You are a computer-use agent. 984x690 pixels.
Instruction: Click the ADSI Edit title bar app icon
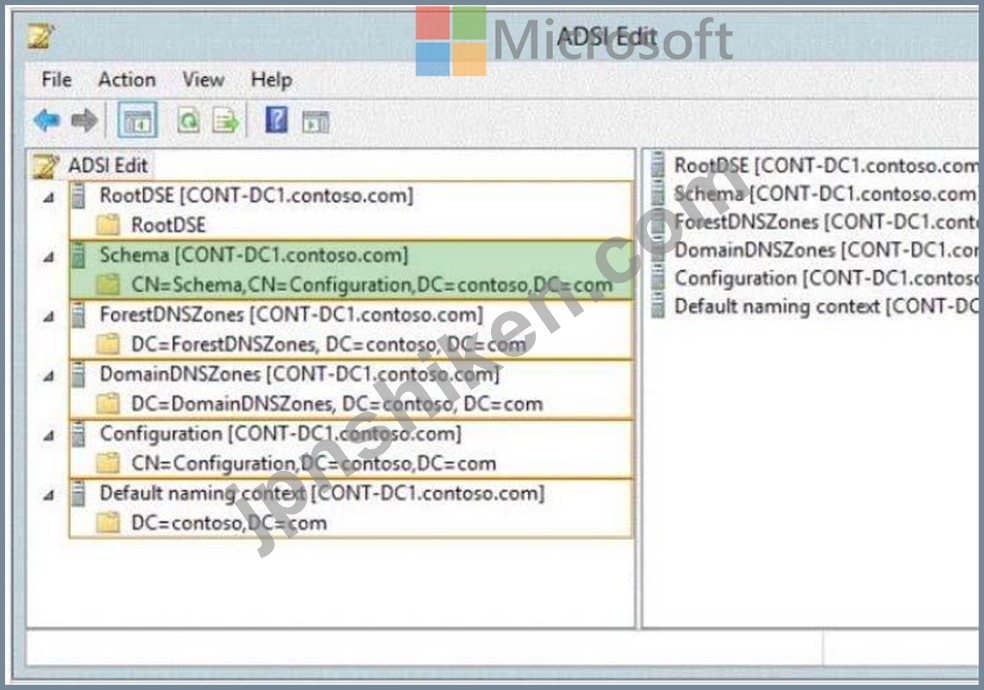[x=41, y=36]
